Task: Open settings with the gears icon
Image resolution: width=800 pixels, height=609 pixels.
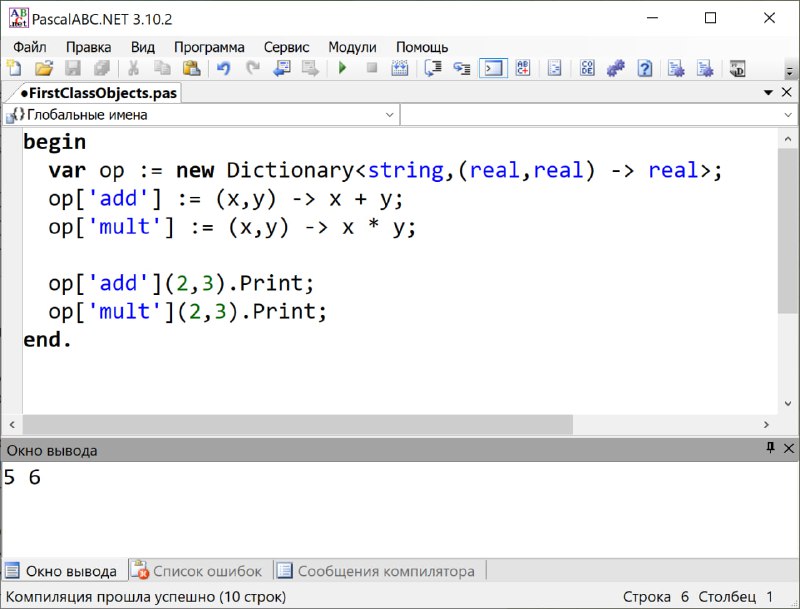Action: 616,68
